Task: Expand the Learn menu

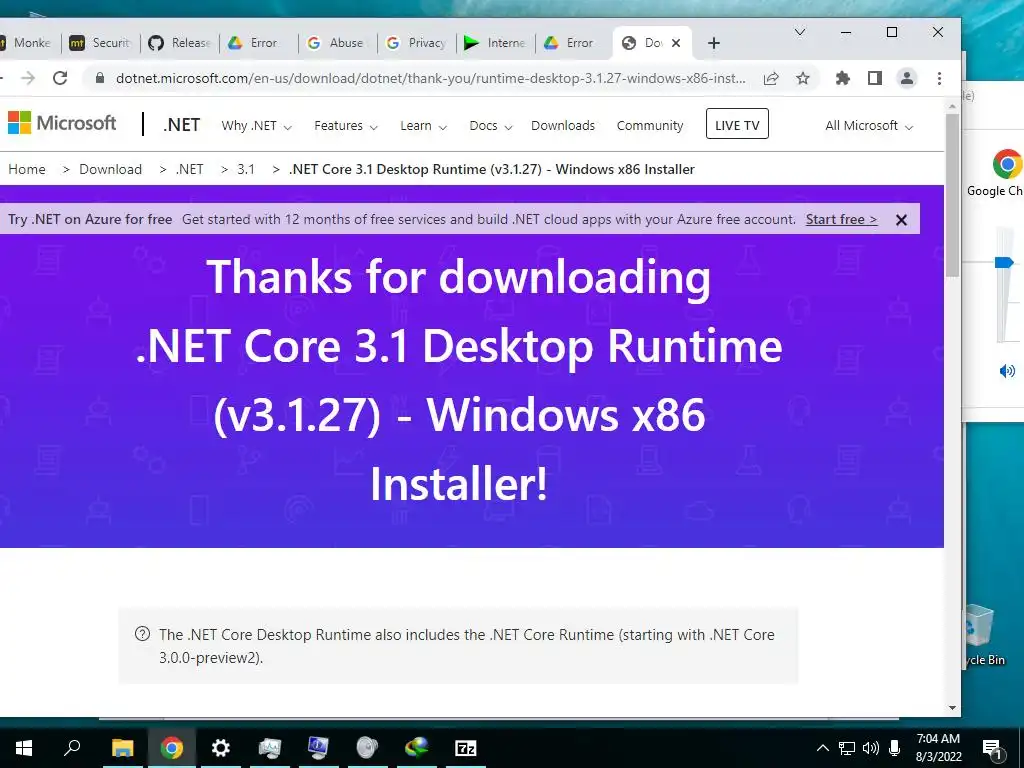Action: 423,125
